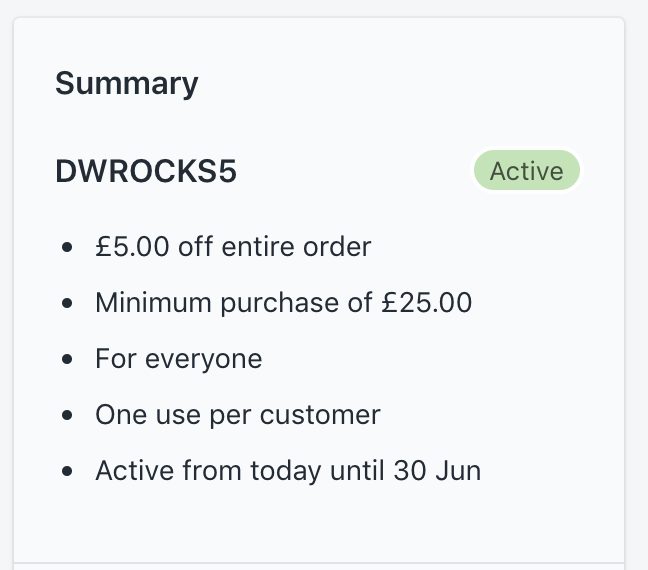
Task: Click the bullet before '£5.00 off entire order'
Action: [x=67, y=247]
